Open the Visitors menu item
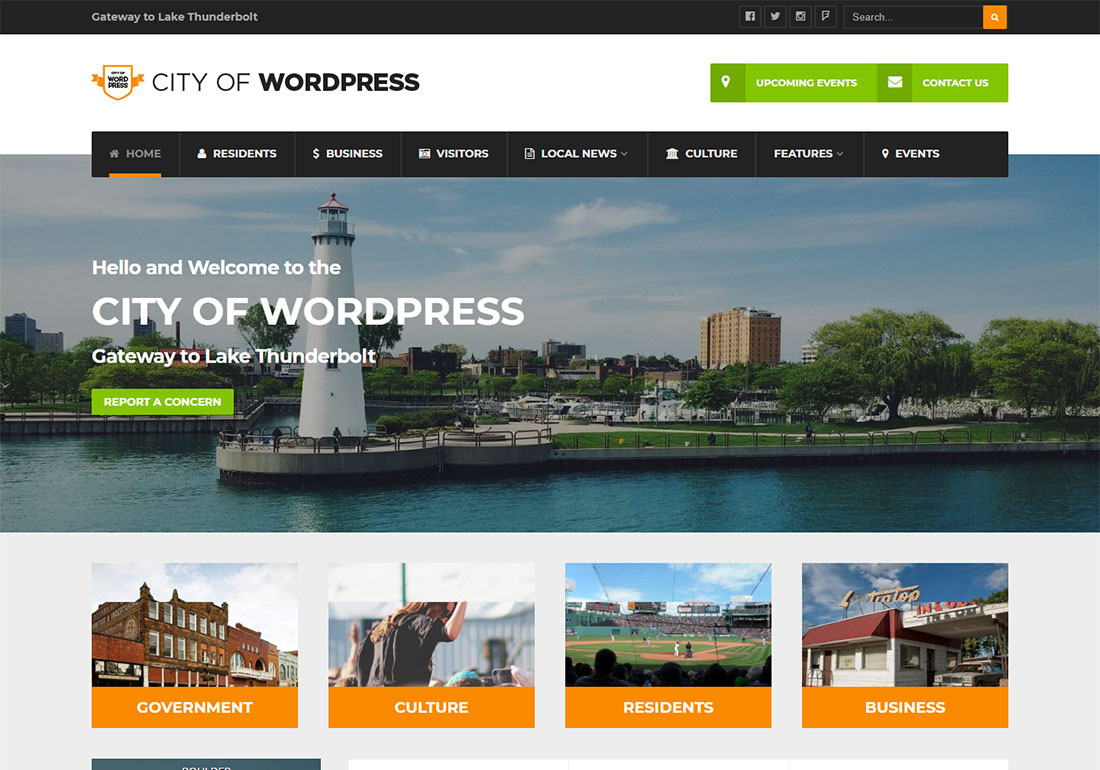This screenshot has height=770, width=1100. pos(454,154)
